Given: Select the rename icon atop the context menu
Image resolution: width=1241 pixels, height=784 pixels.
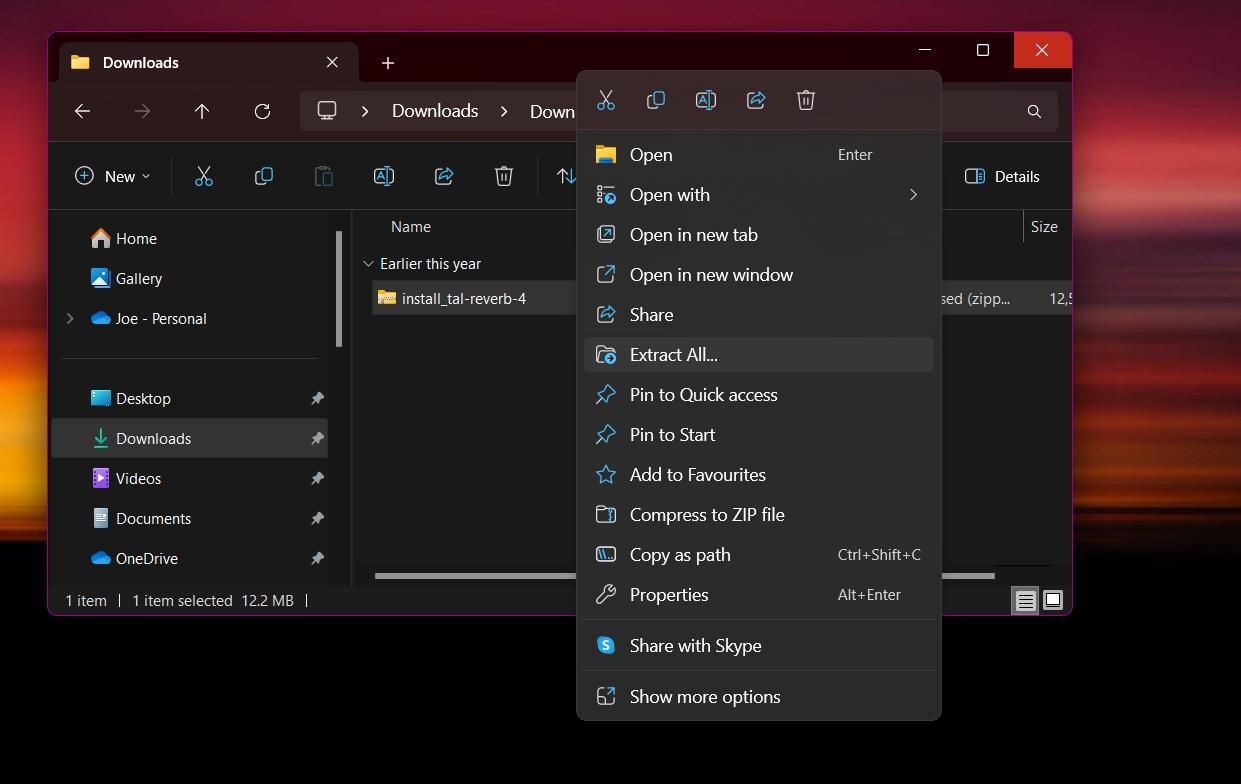Looking at the screenshot, I should (x=705, y=100).
